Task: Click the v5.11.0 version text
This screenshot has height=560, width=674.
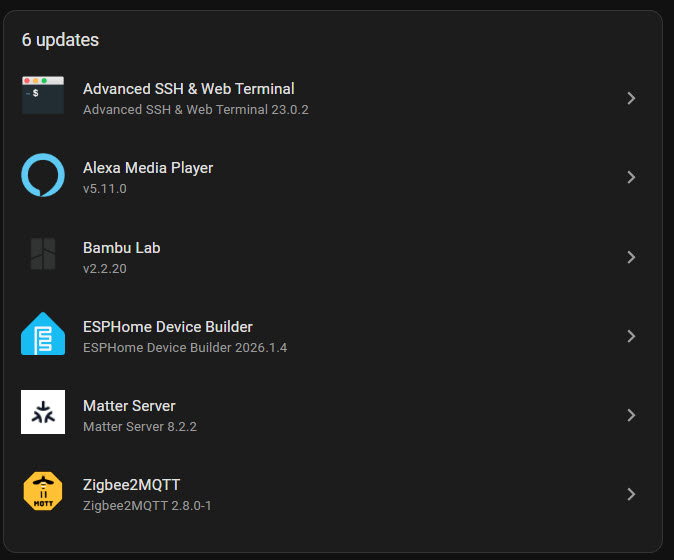Action: (104, 189)
